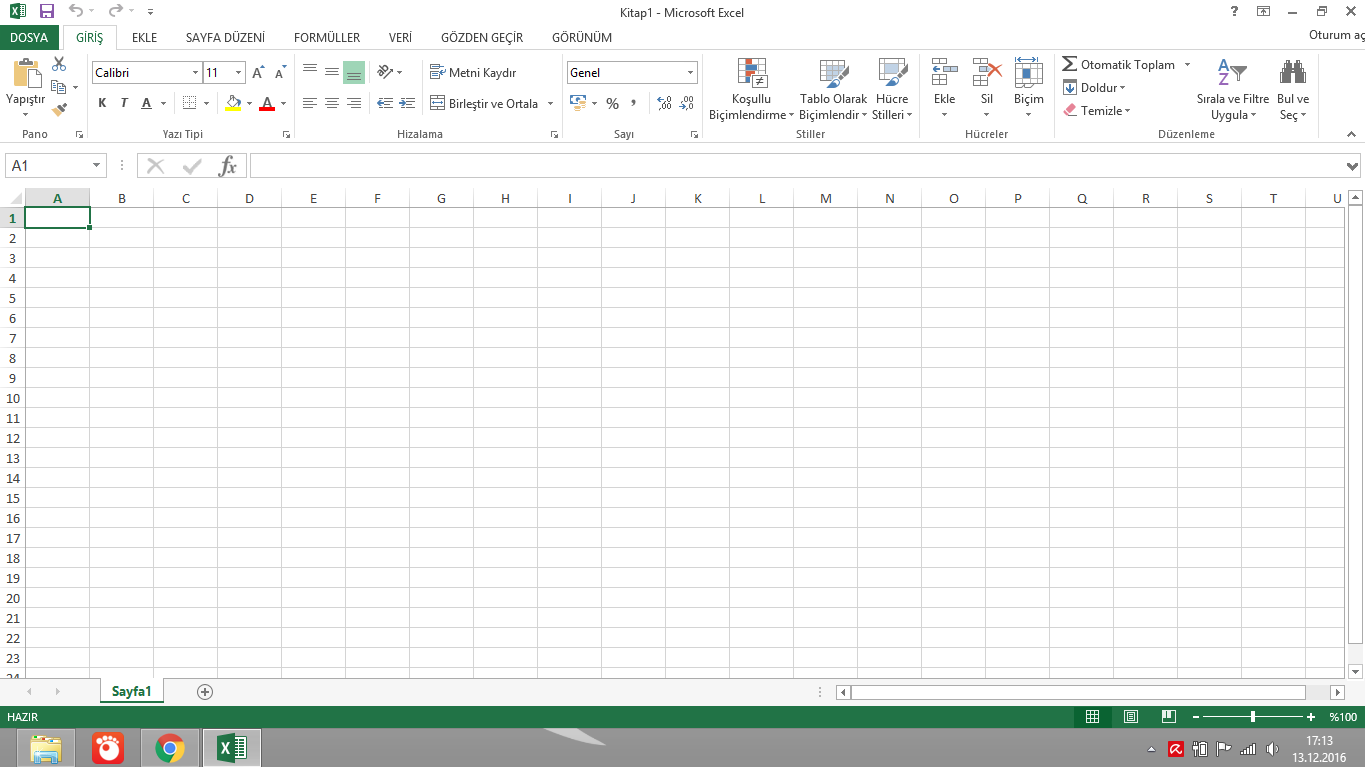
Task: Open the Genel number format dropdown
Action: (x=690, y=73)
